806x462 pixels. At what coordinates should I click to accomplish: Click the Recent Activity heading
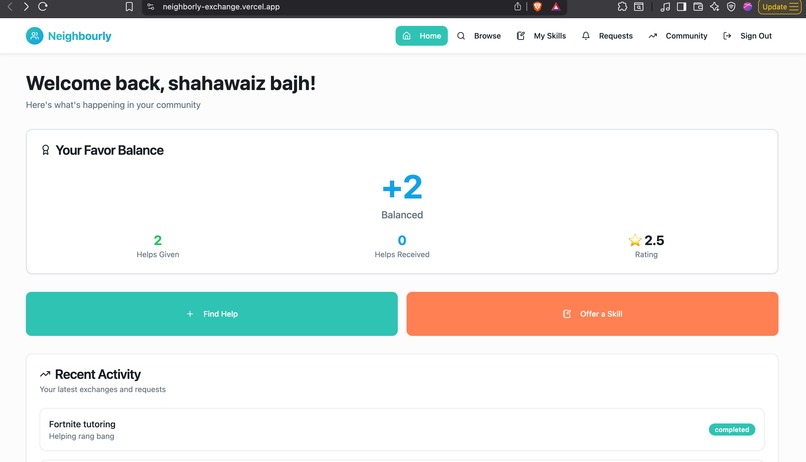click(98, 374)
